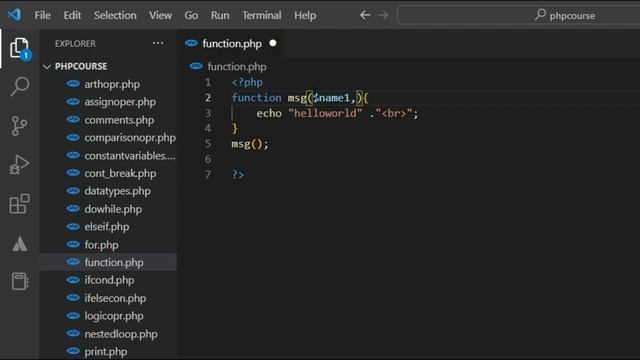Click line number 5 in gutter

pyautogui.click(x=208, y=144)
